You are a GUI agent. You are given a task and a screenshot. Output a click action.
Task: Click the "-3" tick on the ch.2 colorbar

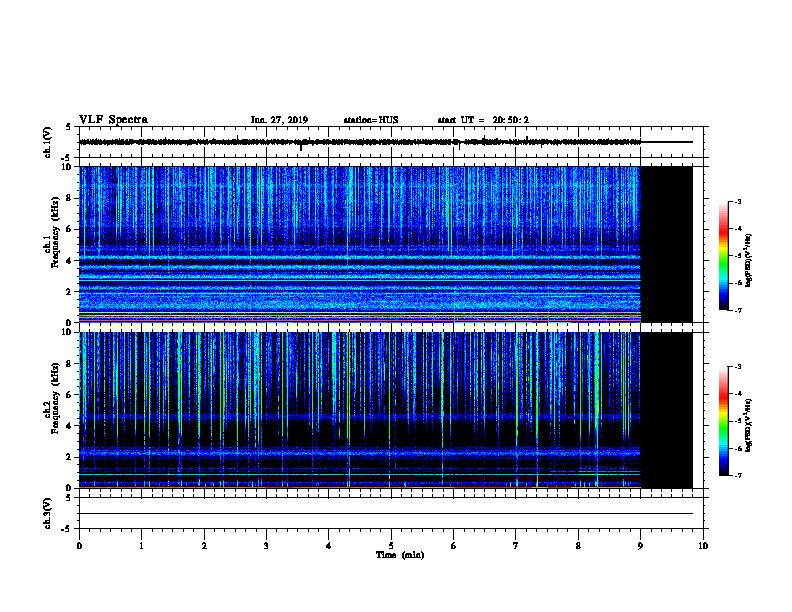738,367
